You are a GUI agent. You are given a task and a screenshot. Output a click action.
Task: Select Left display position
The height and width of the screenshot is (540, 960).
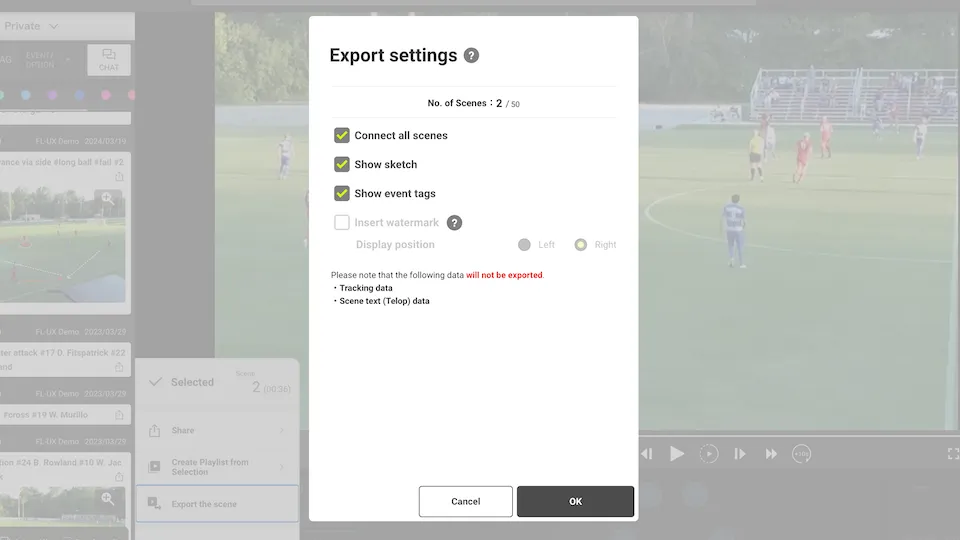coord(524,245)
